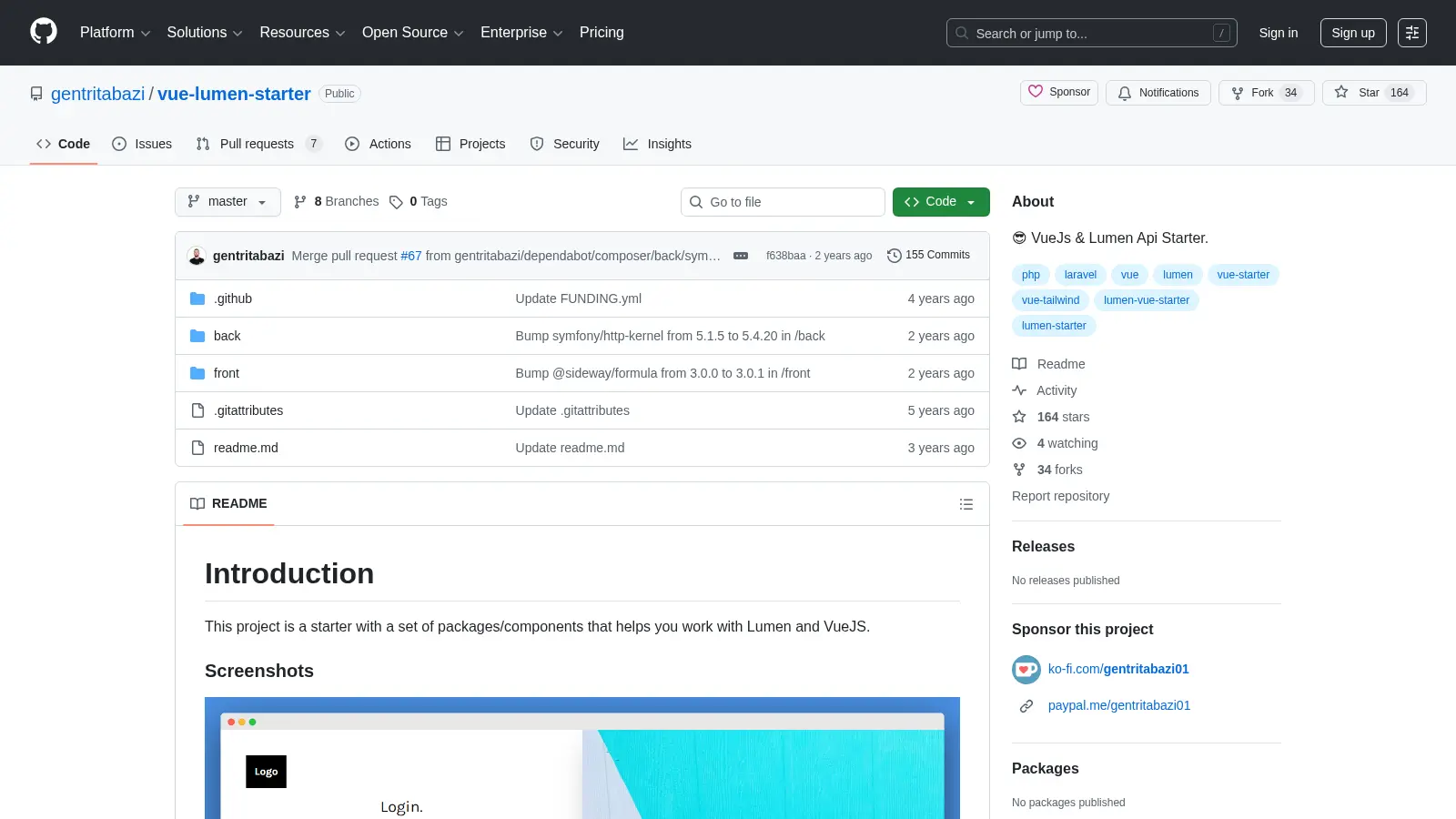Open the paypal.me/gentritabazi01 link
The image size is (1456, 819).
click(1119, 705)
